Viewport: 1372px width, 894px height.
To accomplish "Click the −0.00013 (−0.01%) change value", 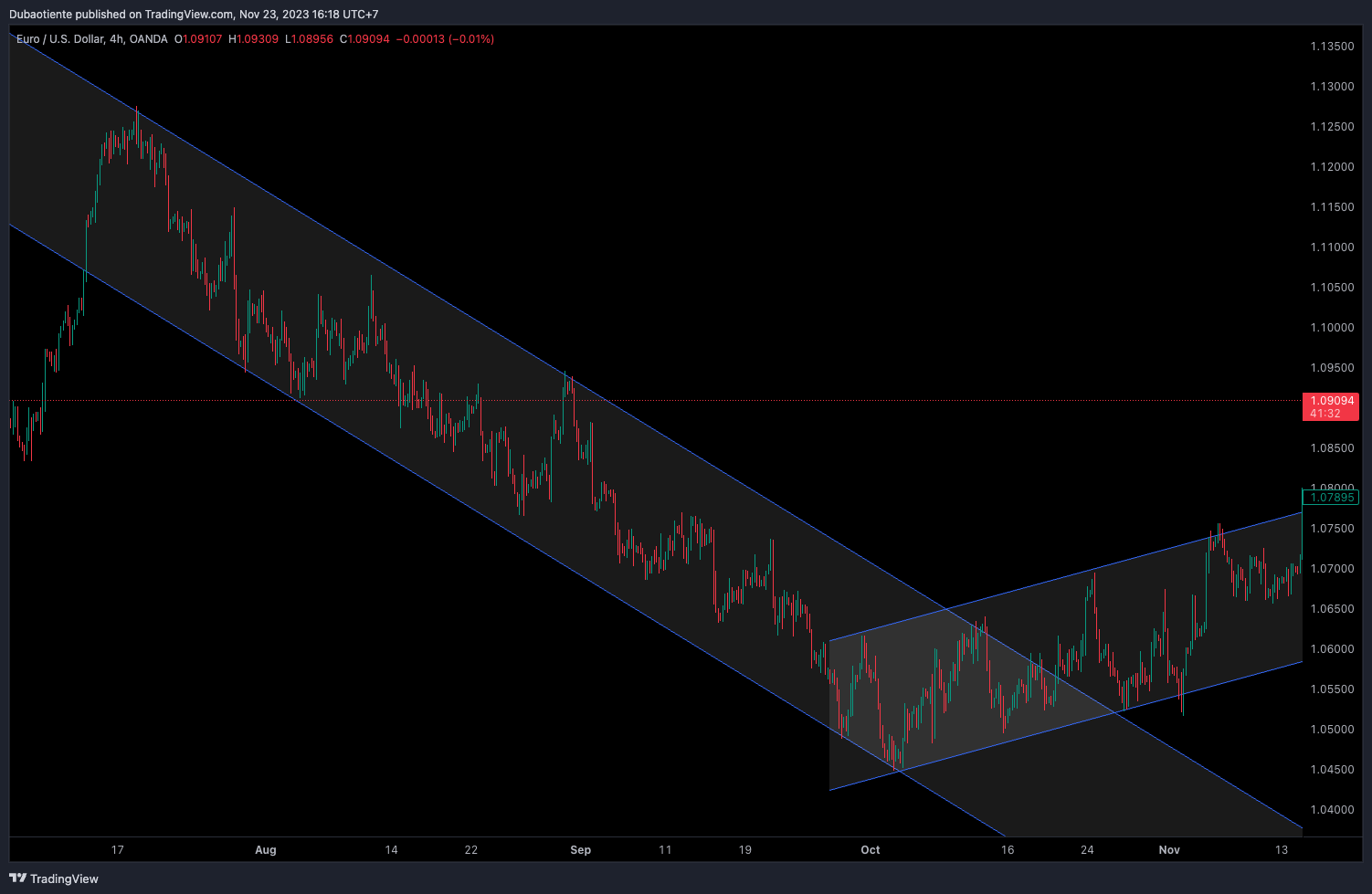I will coord(445,39).
